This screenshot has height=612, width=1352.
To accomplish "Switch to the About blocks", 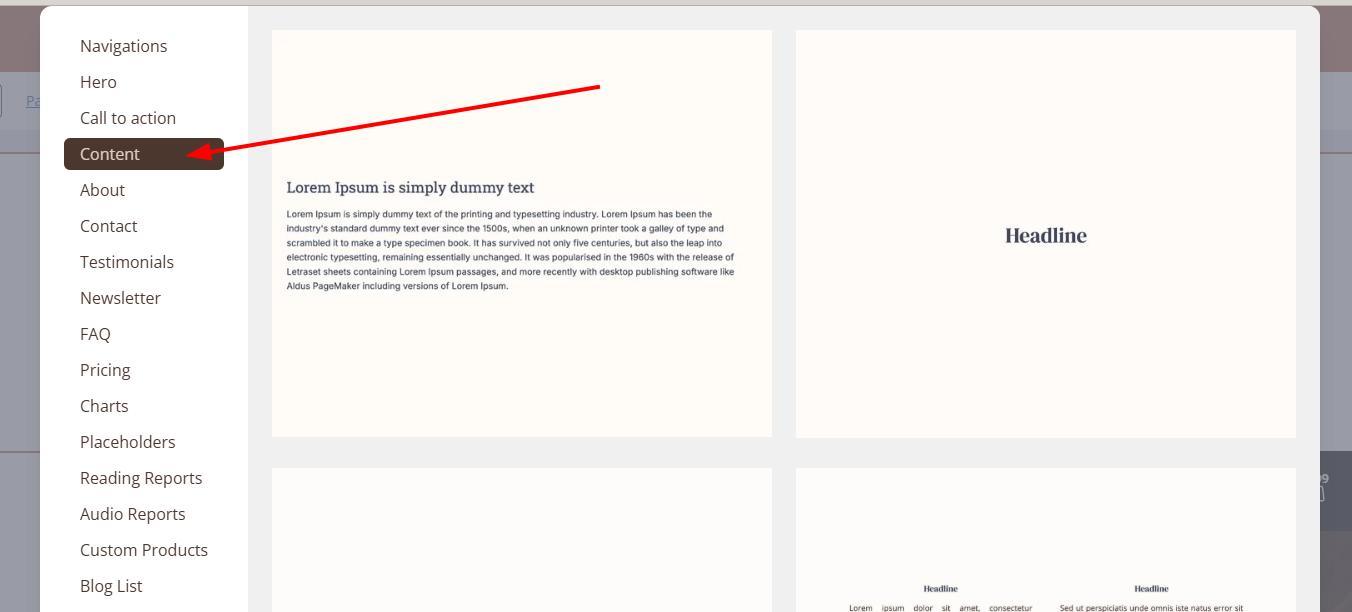I will [x=102, y=190].
